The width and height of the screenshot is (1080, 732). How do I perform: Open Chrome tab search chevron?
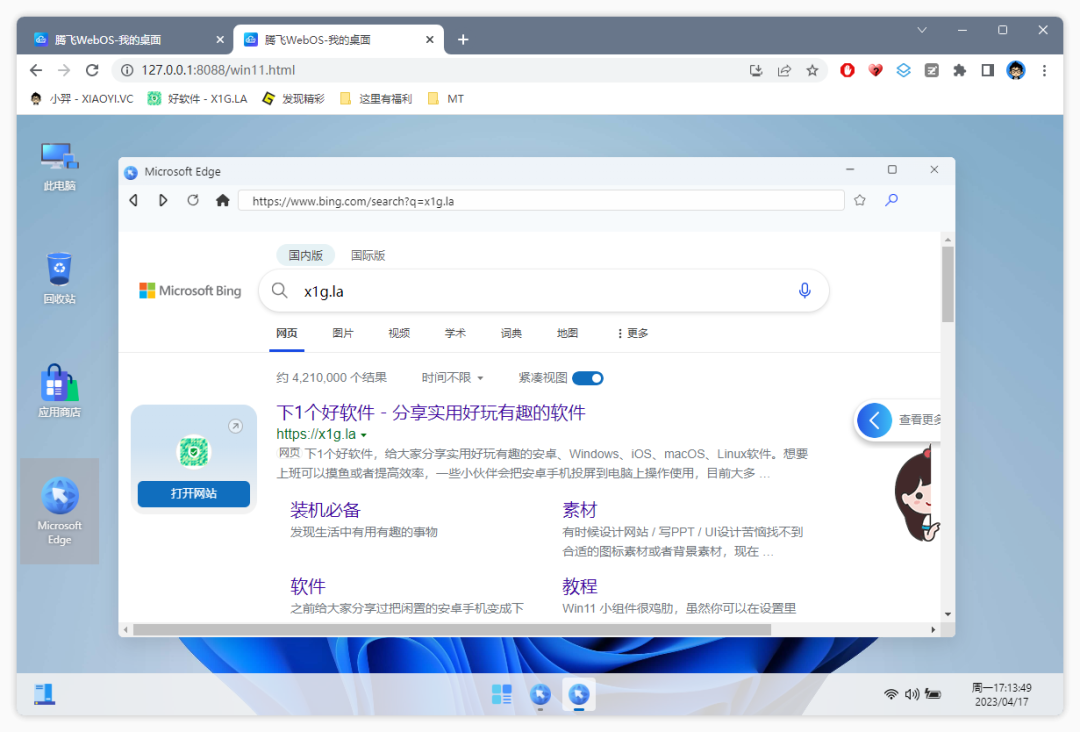(x=922, y=30)
